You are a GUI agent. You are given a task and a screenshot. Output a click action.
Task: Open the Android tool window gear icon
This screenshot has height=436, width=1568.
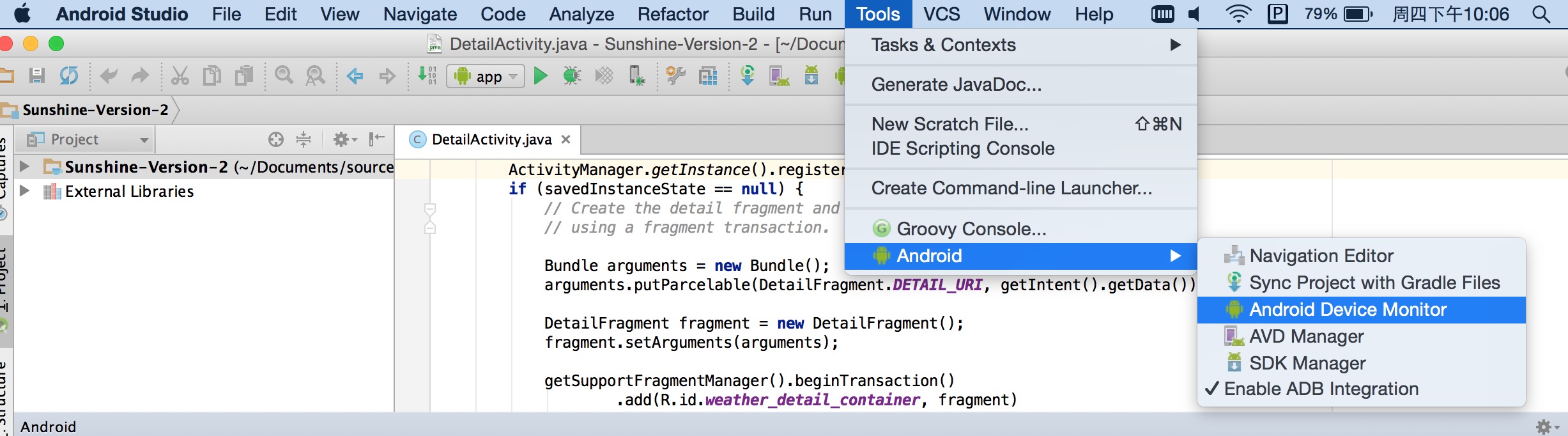point(1547,426)
